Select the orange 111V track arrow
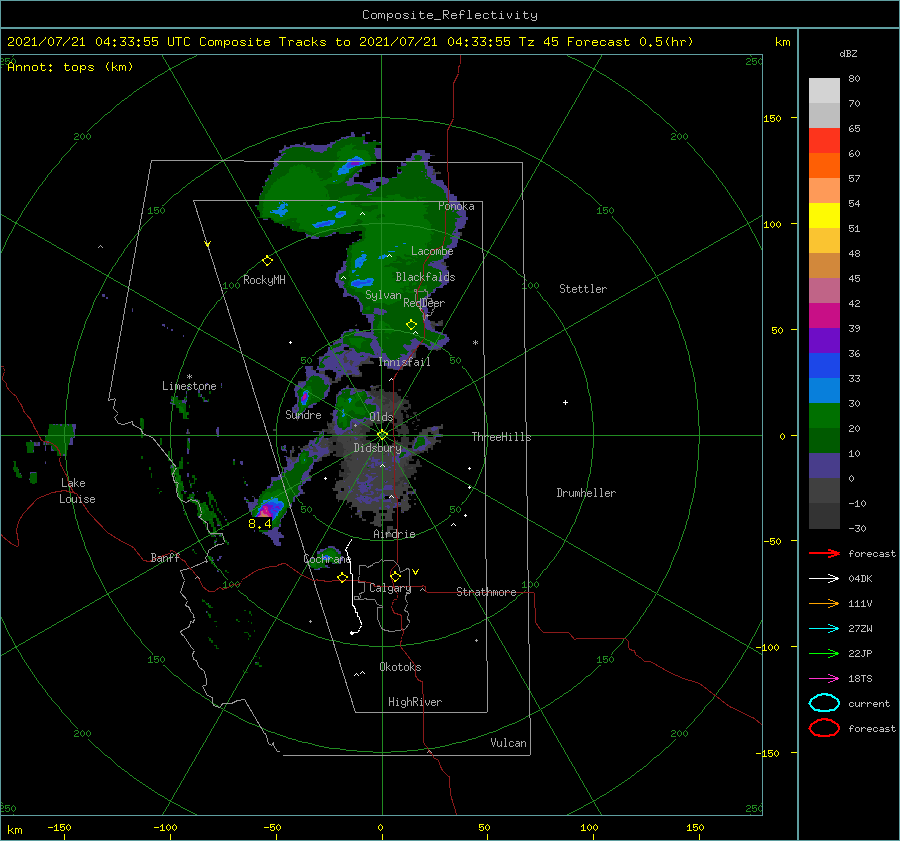This screenshot has height=841, width=900. click(824, 603)
